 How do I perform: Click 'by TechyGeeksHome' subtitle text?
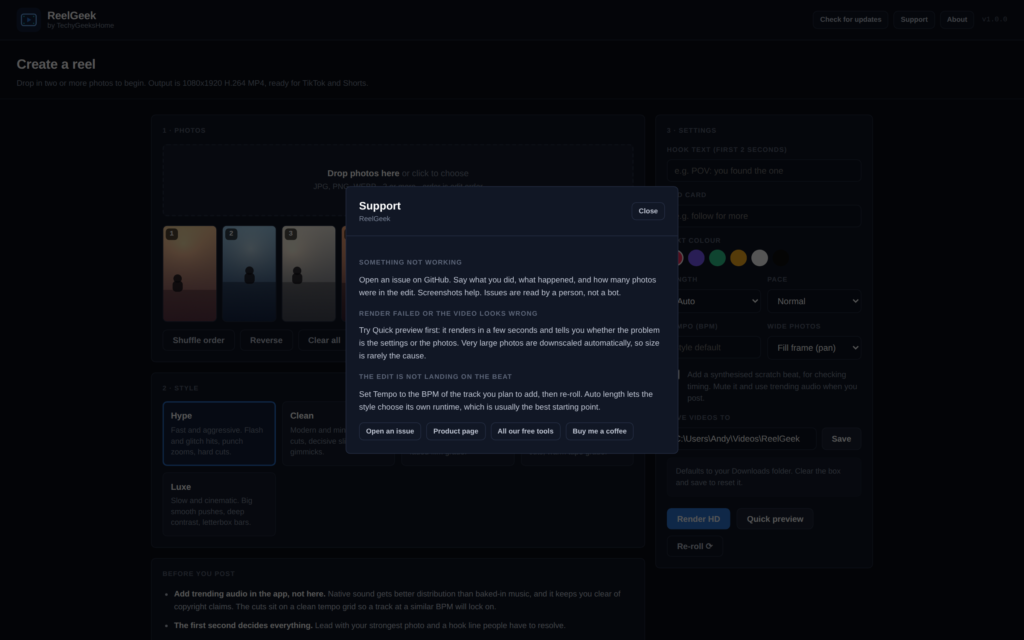pyautogui.click(x=80, y=25)
